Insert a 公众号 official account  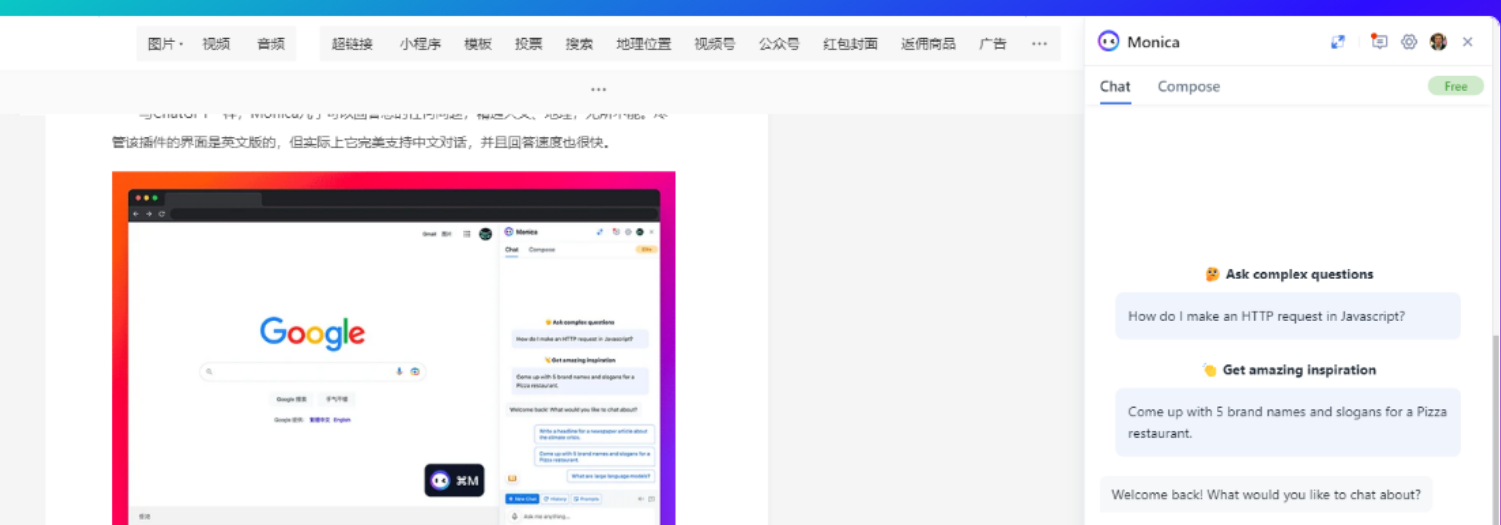coord(779,44)
